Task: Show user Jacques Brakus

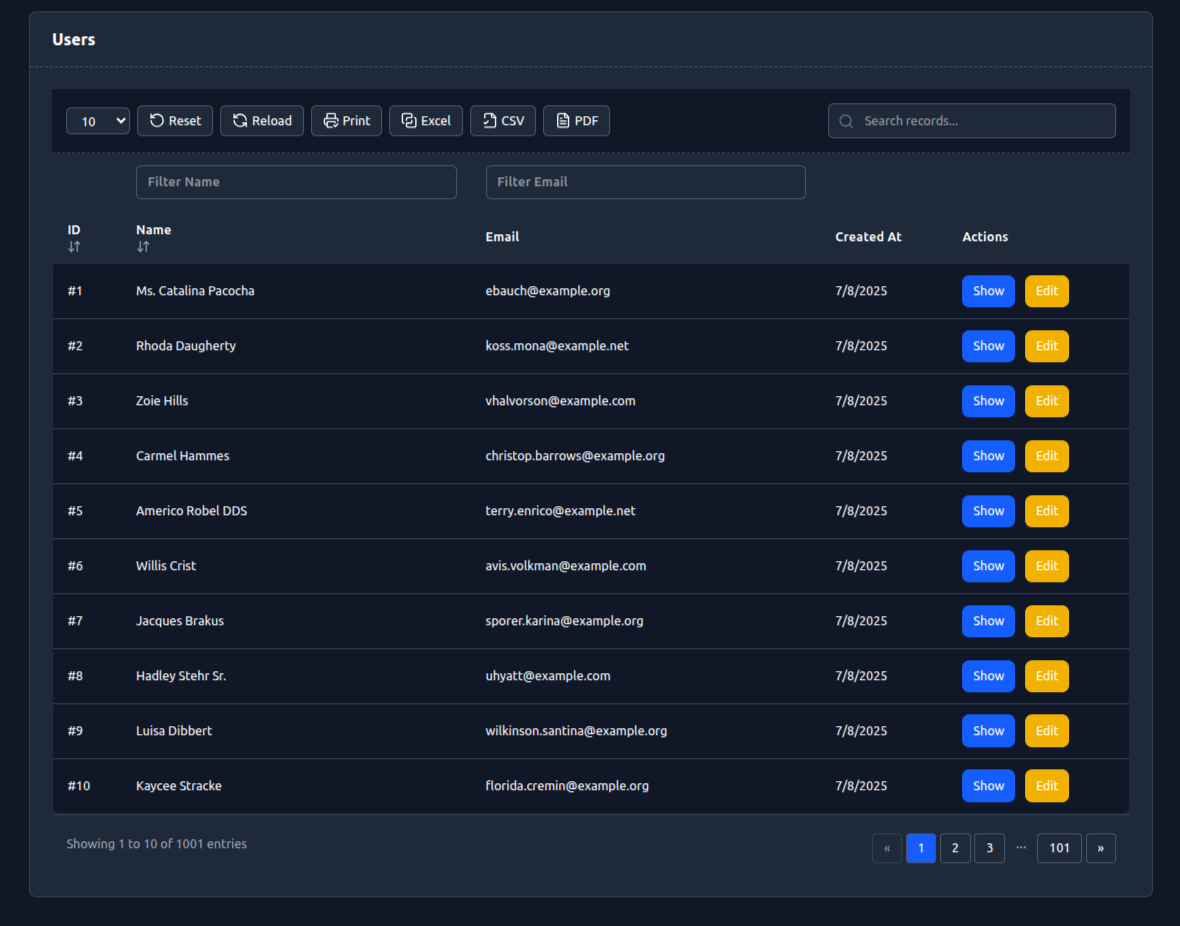Action: [988, 621]
